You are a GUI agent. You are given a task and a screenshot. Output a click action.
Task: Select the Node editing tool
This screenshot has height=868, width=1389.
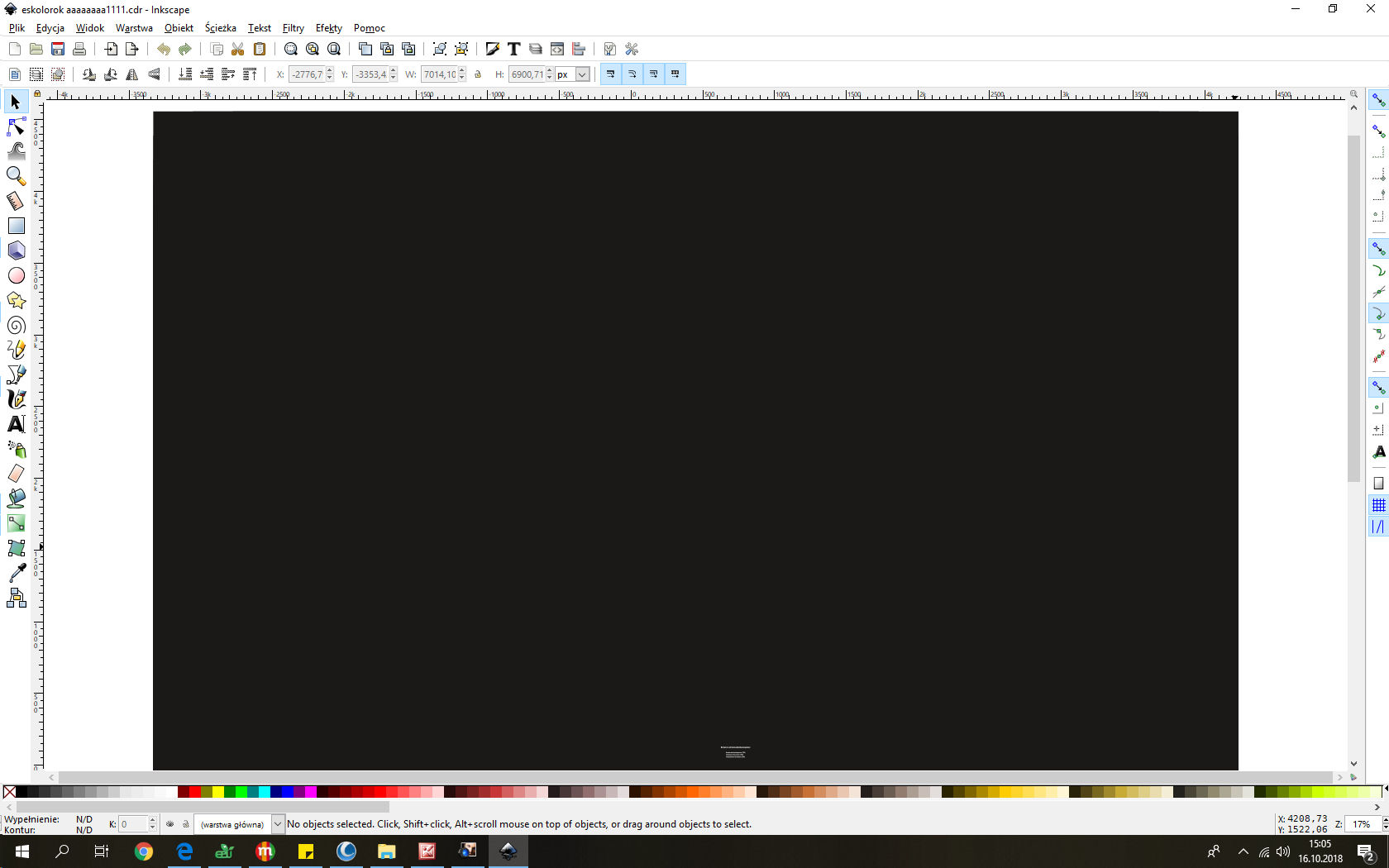(16, 126)
